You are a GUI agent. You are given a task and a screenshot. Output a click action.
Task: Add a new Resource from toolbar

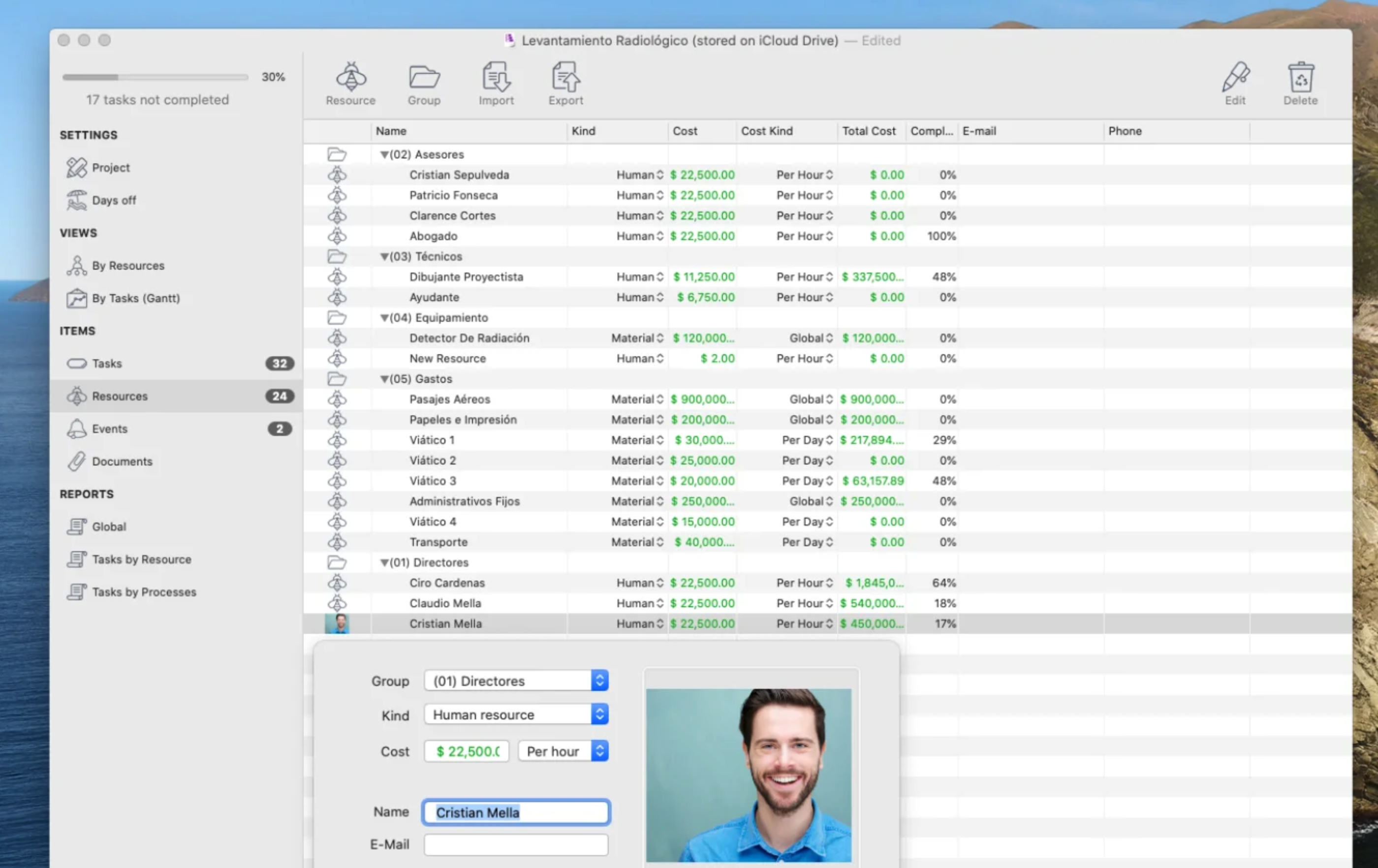(350, 84)
